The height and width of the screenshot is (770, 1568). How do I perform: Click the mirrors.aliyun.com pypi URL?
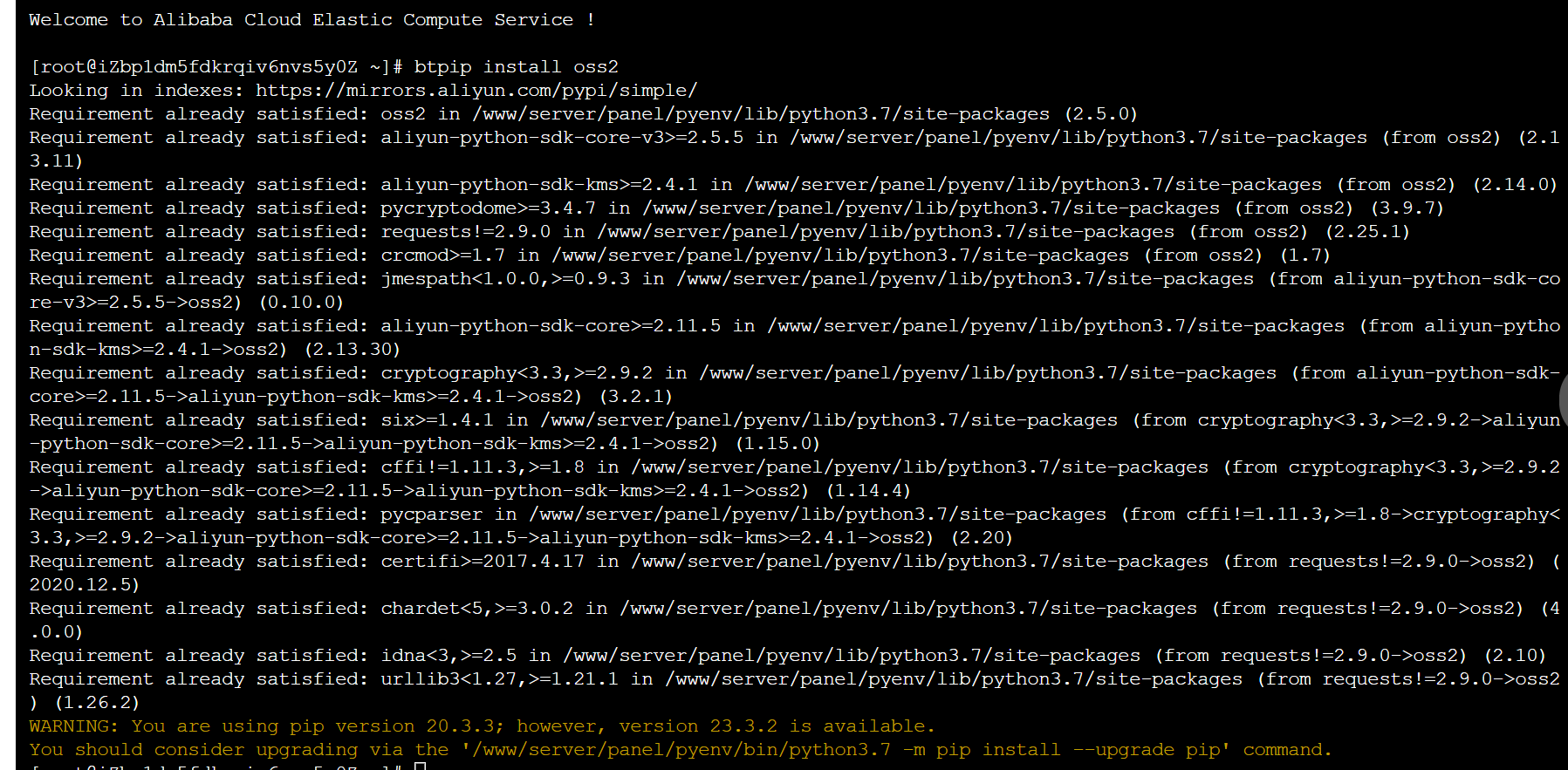pos(476,91)
